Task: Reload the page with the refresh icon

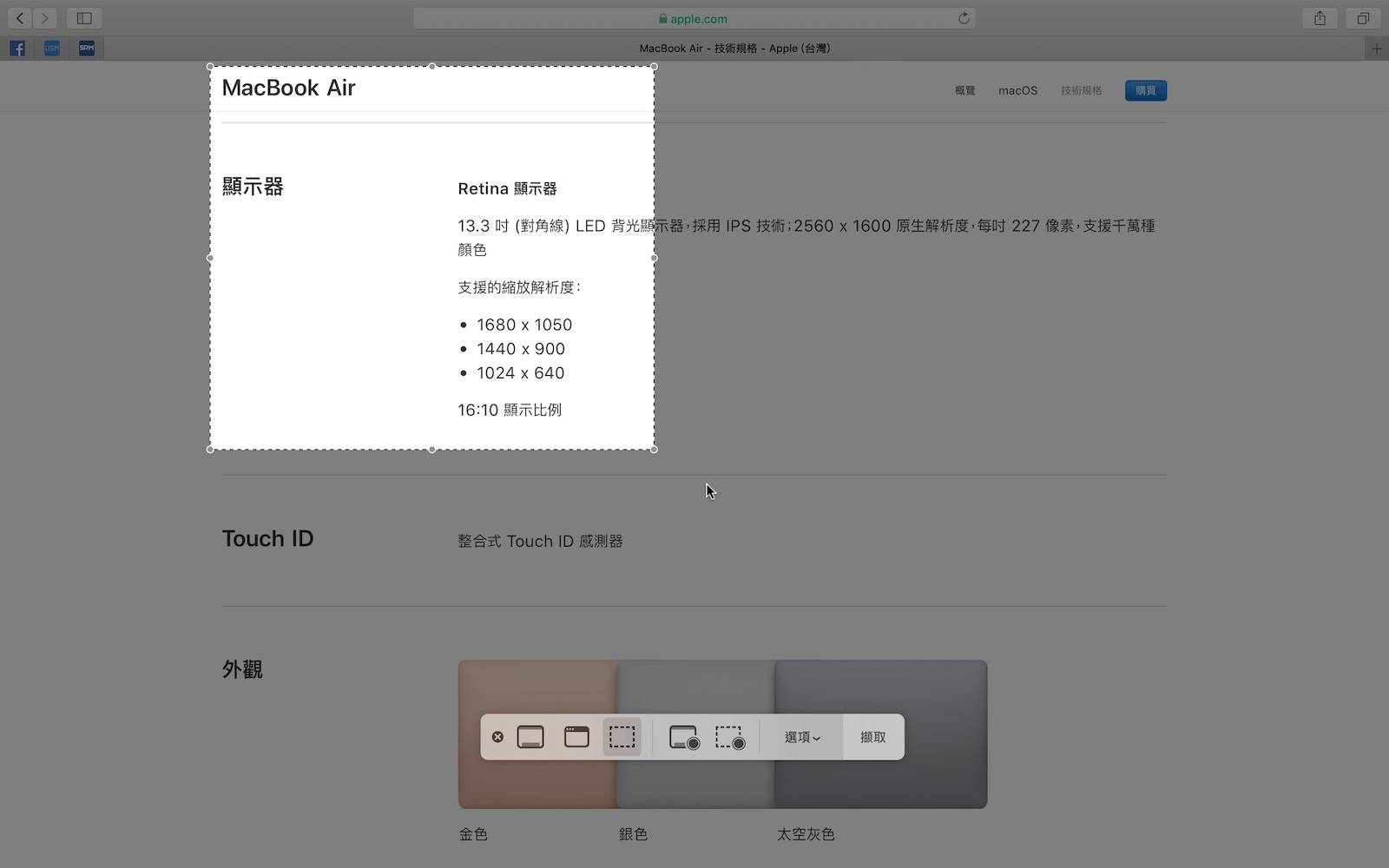Action: coord(964,18)
